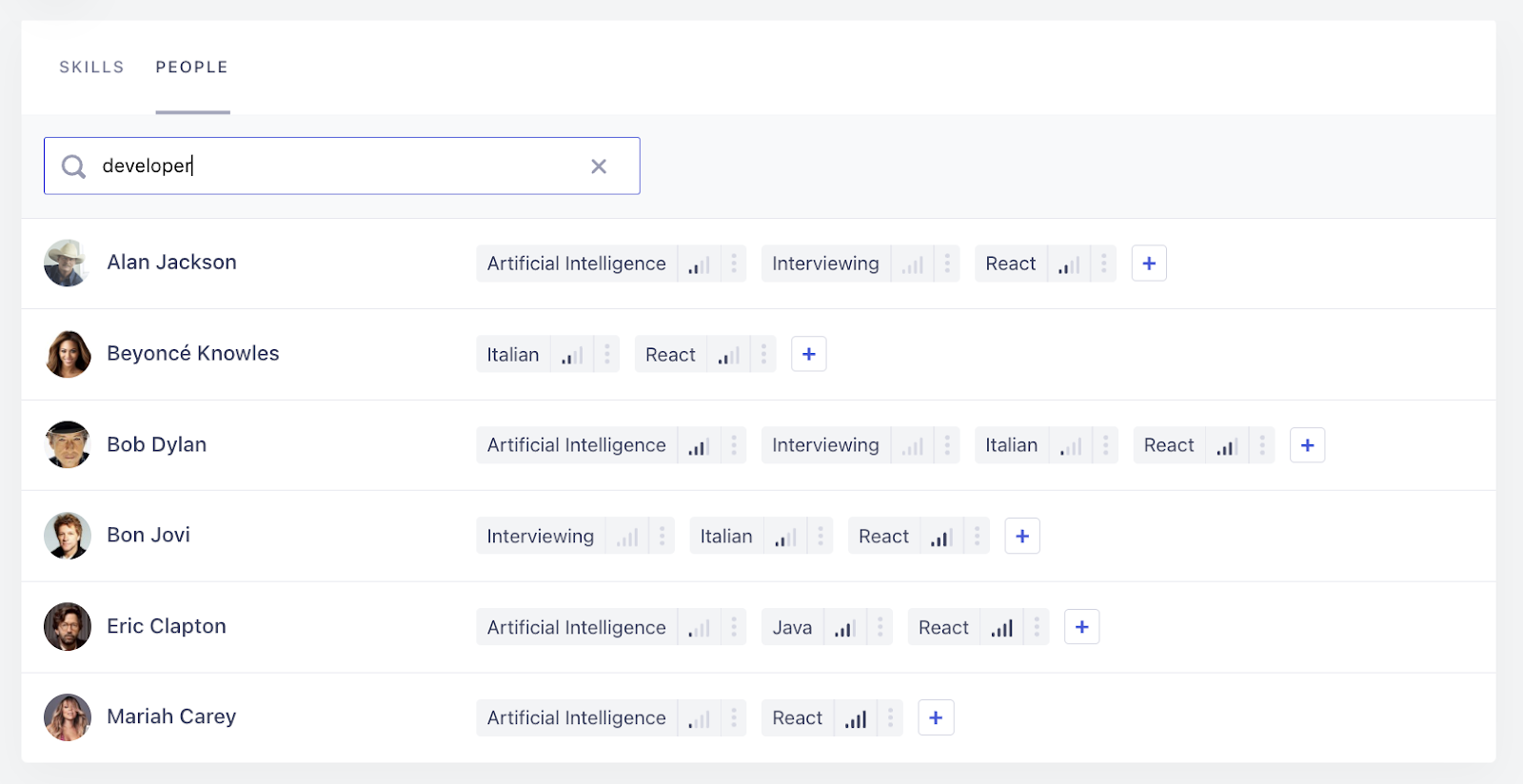Viewport: 1523px width, 784px height.
Task: Add a skill to Bob Dylan
Action: [x=1307, y=445]
